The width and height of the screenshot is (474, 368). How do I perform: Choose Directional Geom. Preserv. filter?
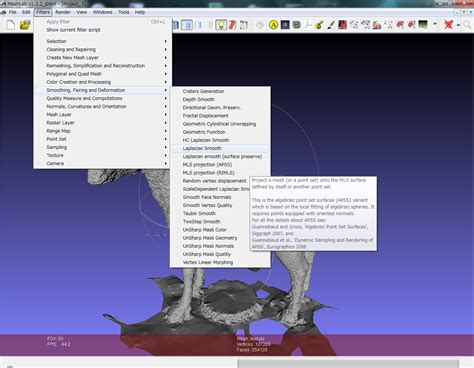pyautogui.click(x=220, y=107)
